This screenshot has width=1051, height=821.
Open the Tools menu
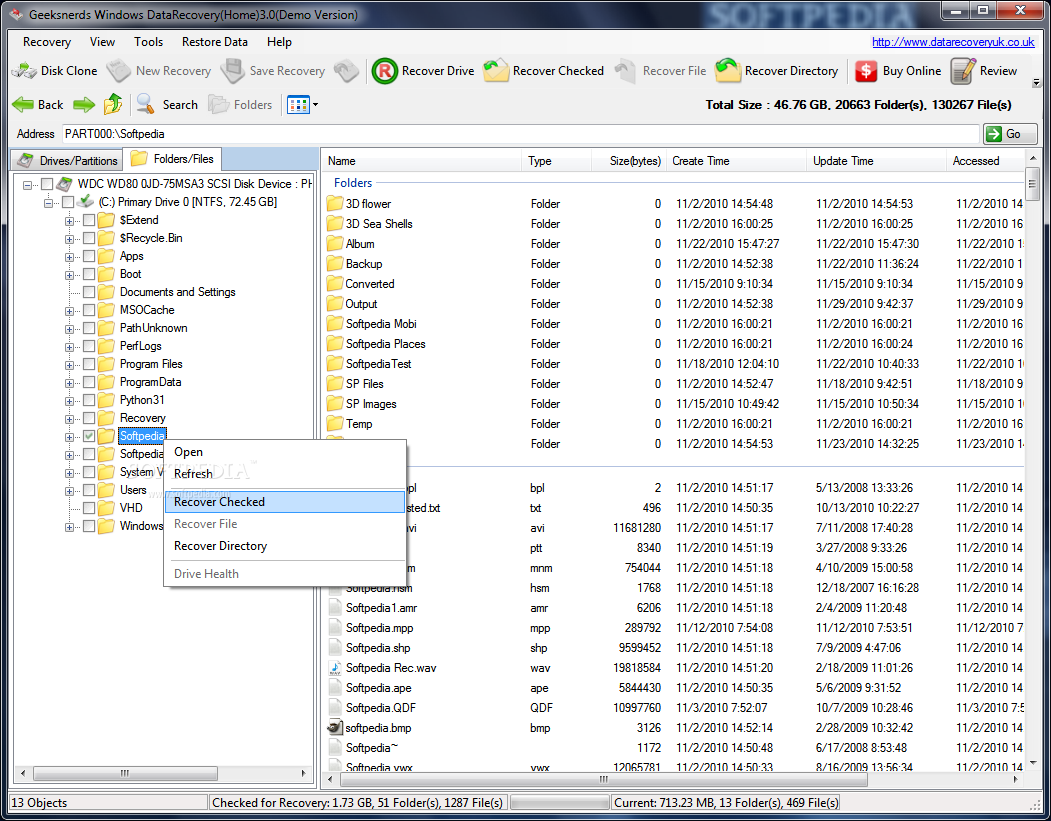pyautogui.click(x=148, y=42)
